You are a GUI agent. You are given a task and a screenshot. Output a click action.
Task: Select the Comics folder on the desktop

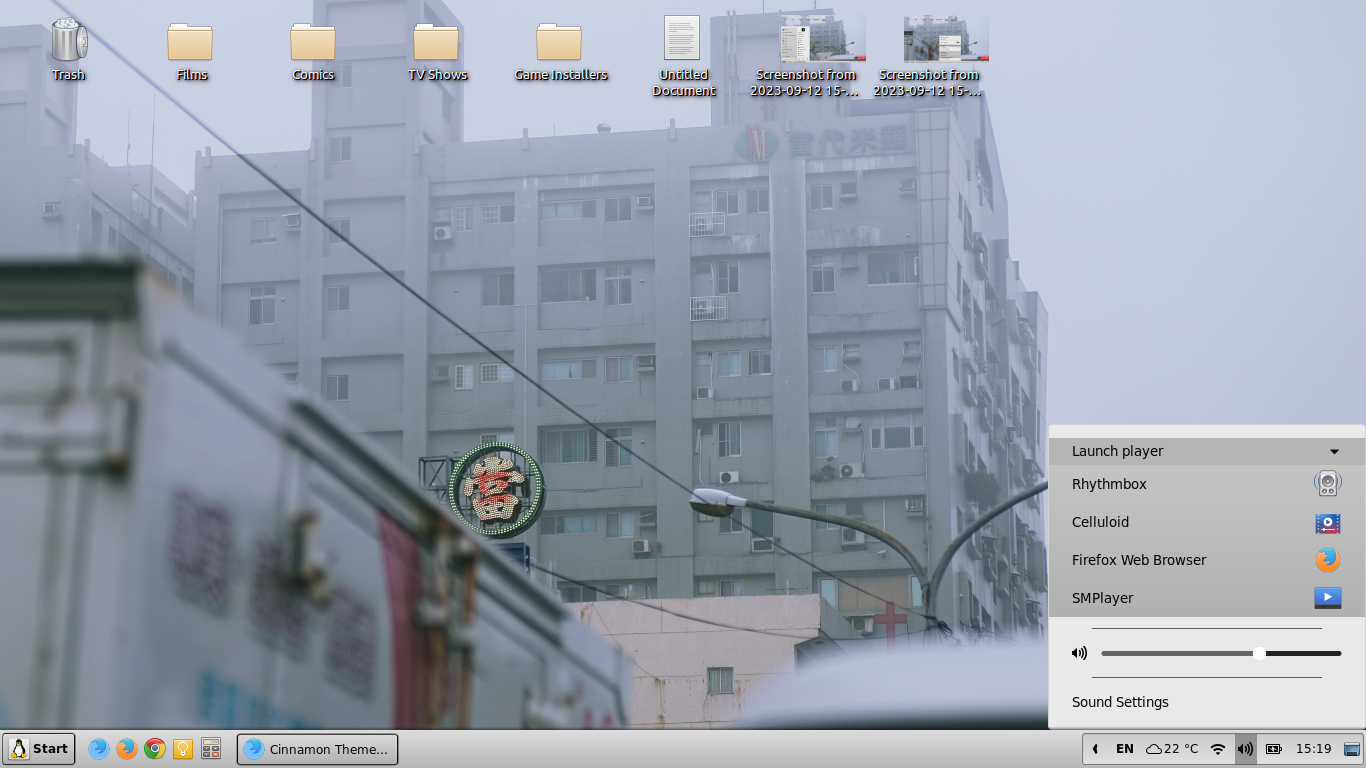(313, 42)
